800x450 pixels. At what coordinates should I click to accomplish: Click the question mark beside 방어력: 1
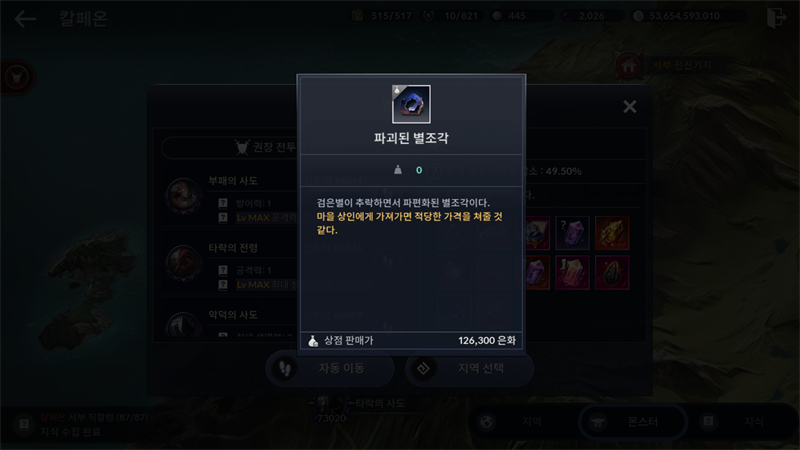pos(223,203)
